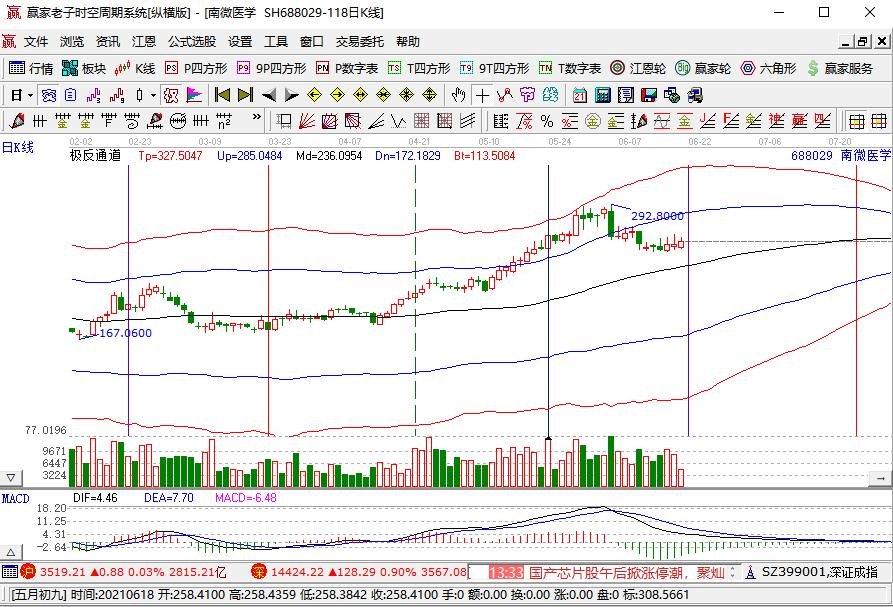Expand hidden toolbar buttons via the » chevron

[x=256, y=117]
